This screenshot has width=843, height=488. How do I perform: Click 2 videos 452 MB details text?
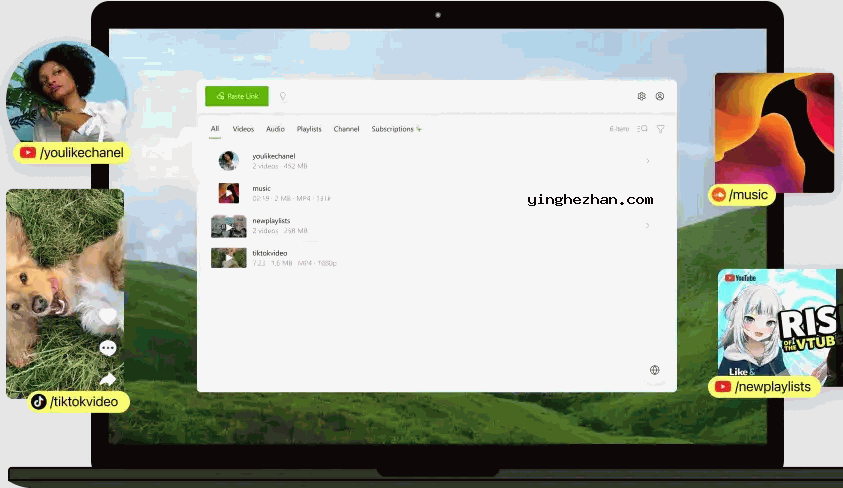[280, 167]
